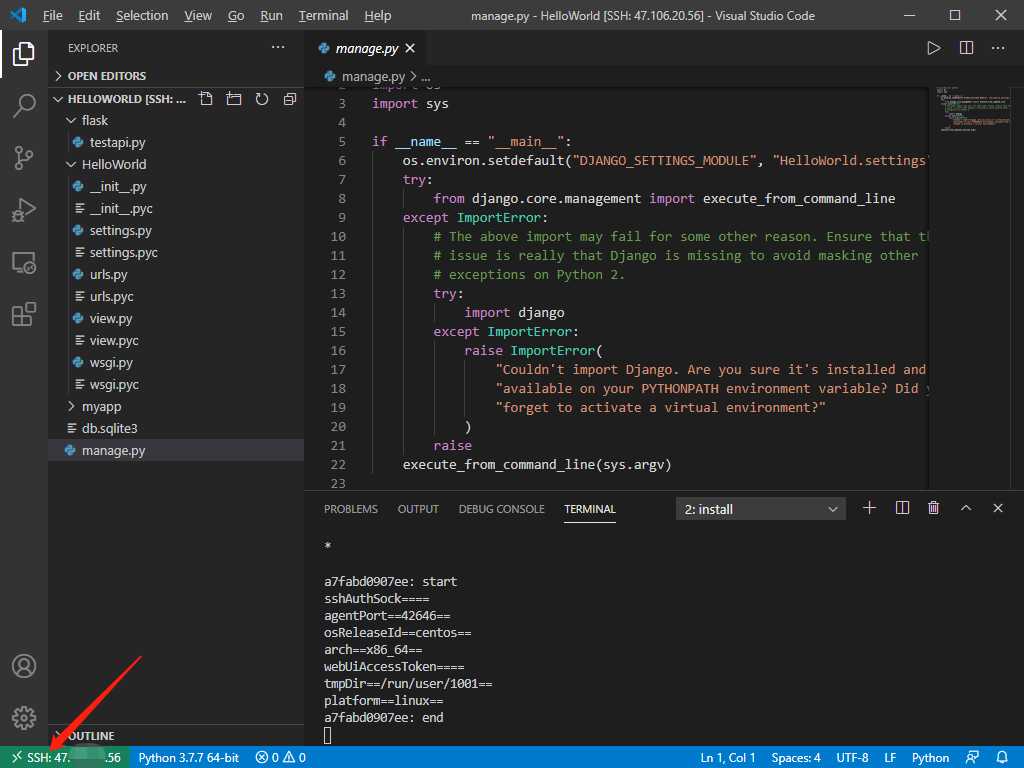The image size is (1024, 768).
Task: Open the Explorer view in activity bar
Action: pyautogui.click(x=24, y=54)
